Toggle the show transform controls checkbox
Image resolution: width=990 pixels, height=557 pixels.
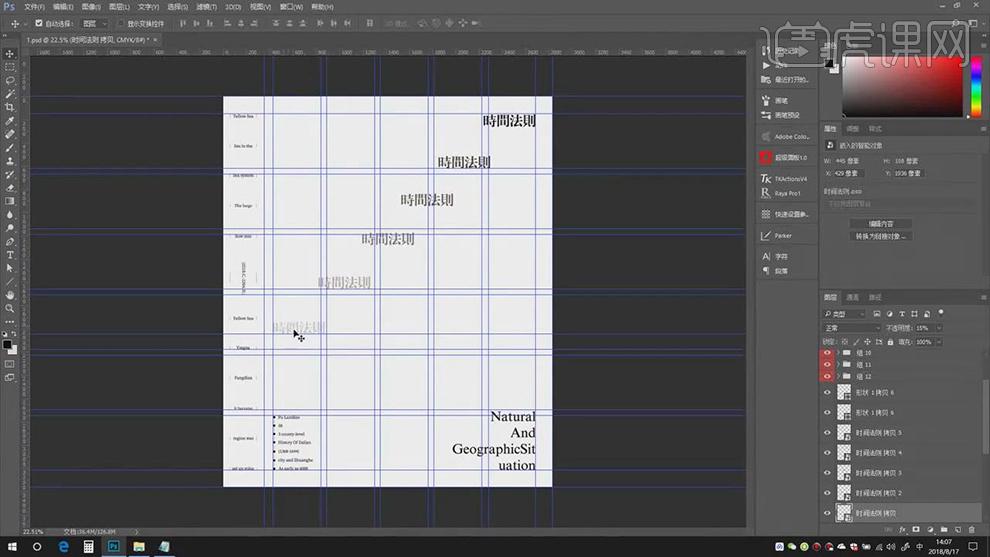[121, 23]
